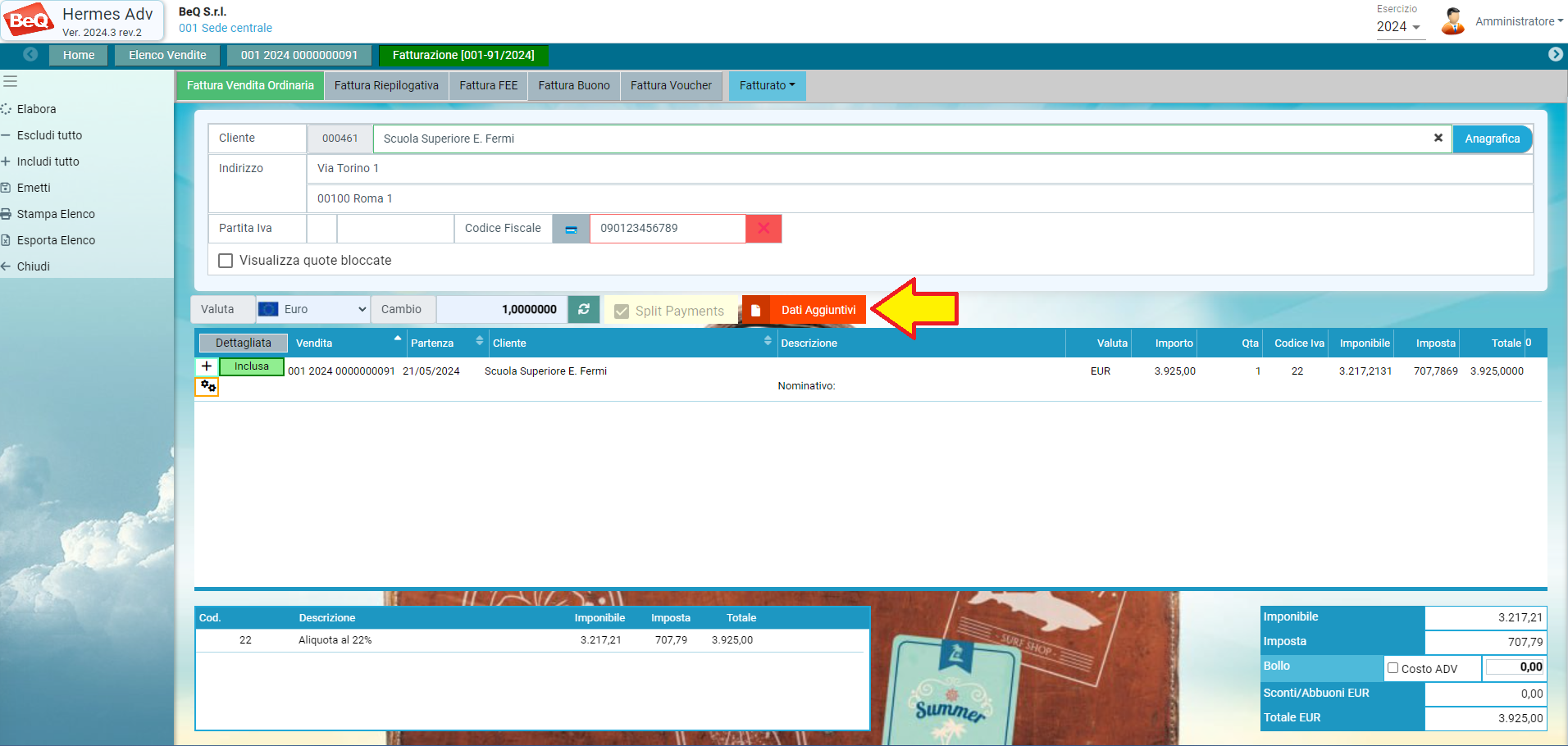Image resolution: width=1568 pixels, height=746 pixels.
Task: Clear the Cliente field with the X icon
Action: tap(1438, 139)
